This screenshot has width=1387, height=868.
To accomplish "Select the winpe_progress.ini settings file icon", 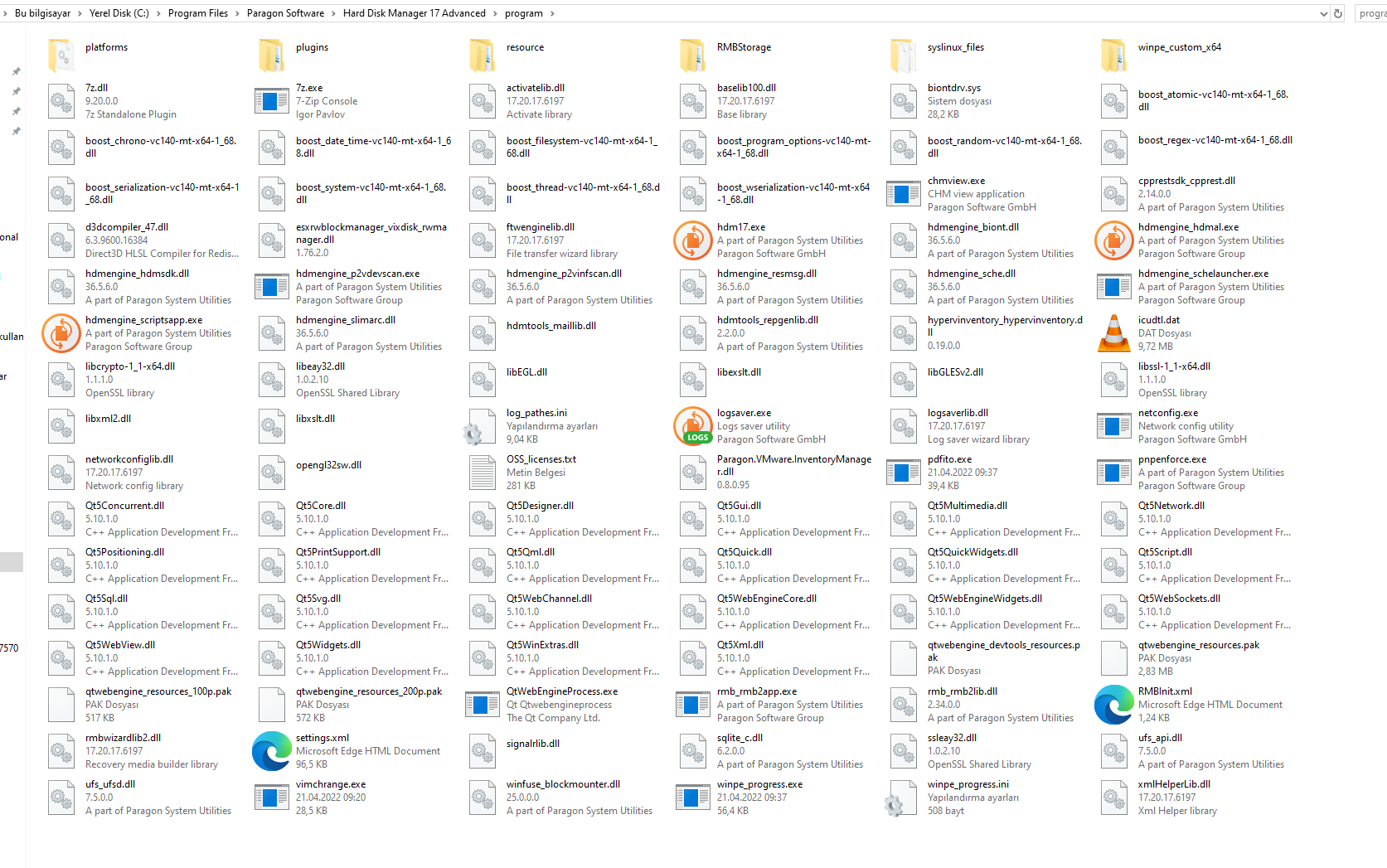I will tap(901, 798).
